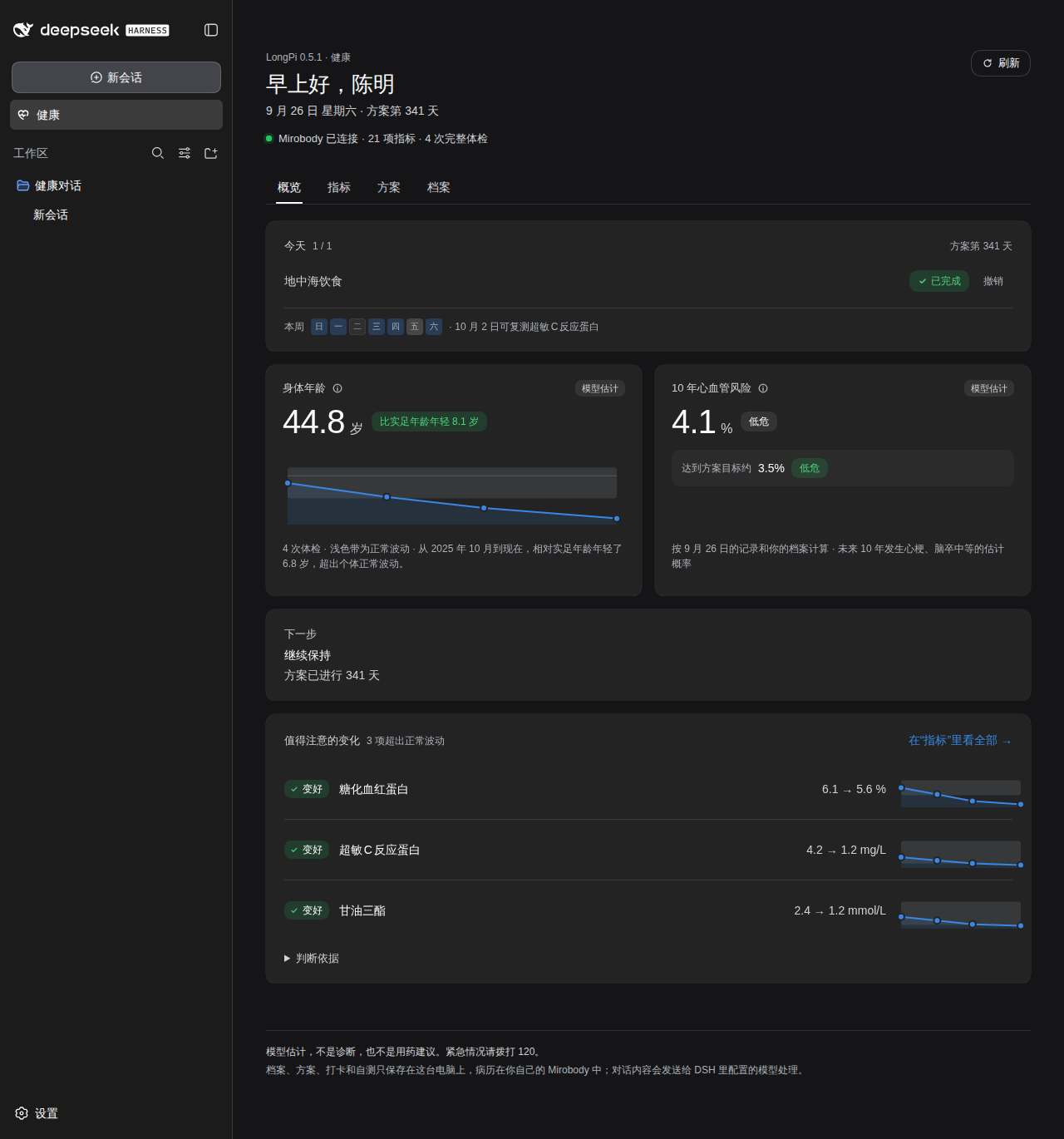The height and width of the screenshot is (1139, 1064).
Task: Click info icon next to 身体年龄
Action: tap(337, 388)
